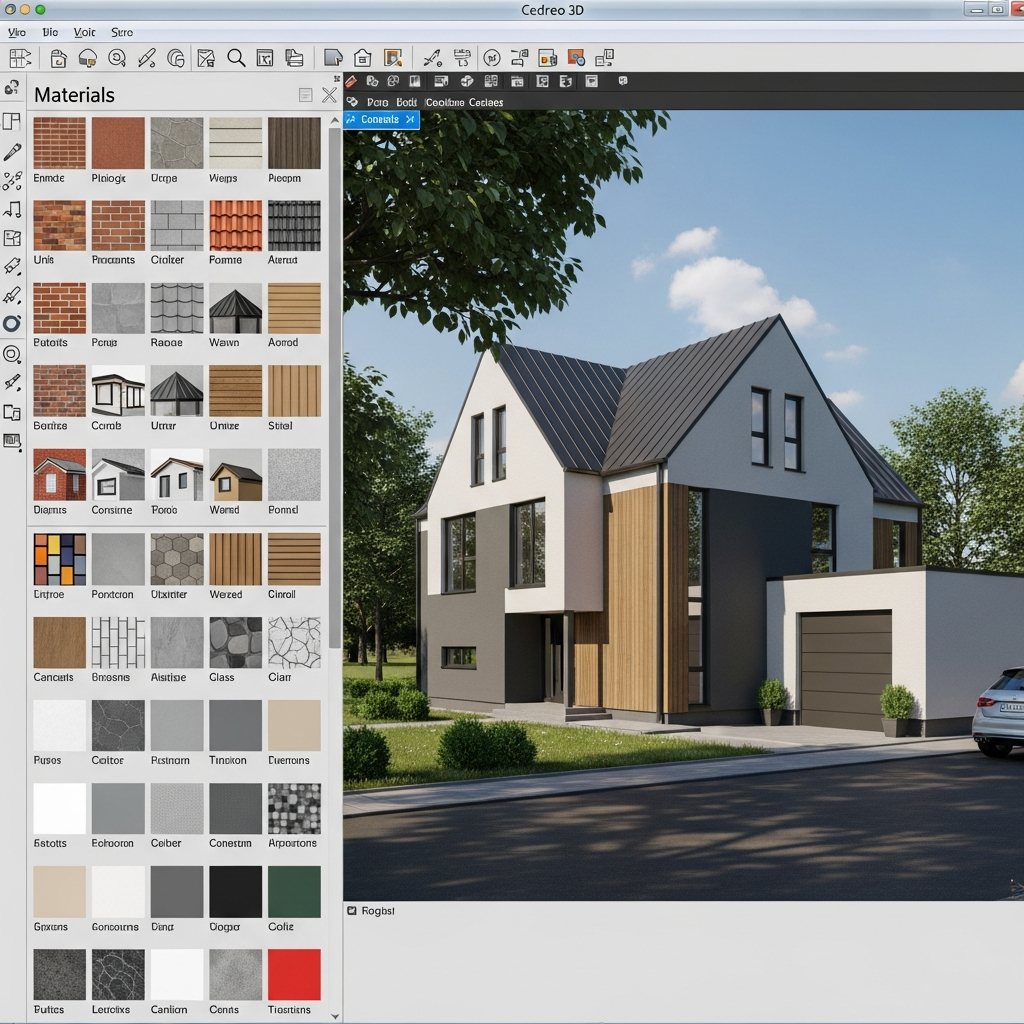Image resolution: width=1024 pixels, height=1024 pixels.
Task: Pick the red Tiostiens color swatch
Action: click(294, 975)
